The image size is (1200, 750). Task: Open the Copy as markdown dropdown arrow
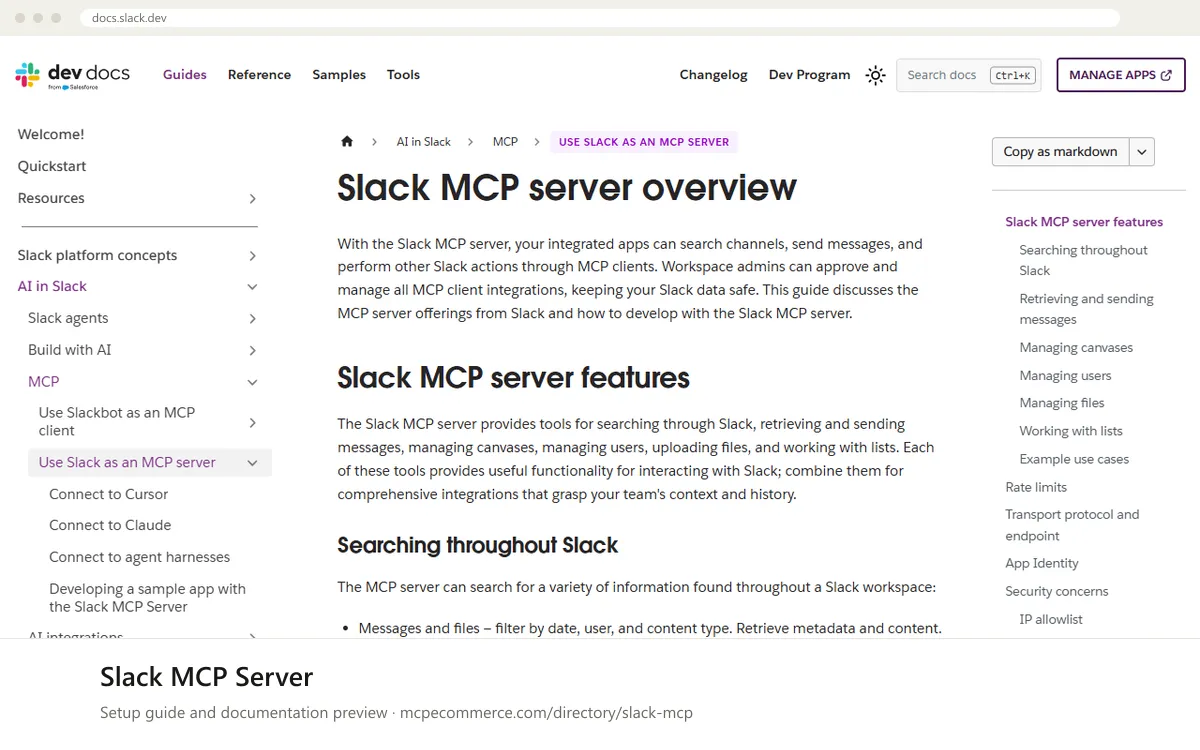tap(1143, 152)
